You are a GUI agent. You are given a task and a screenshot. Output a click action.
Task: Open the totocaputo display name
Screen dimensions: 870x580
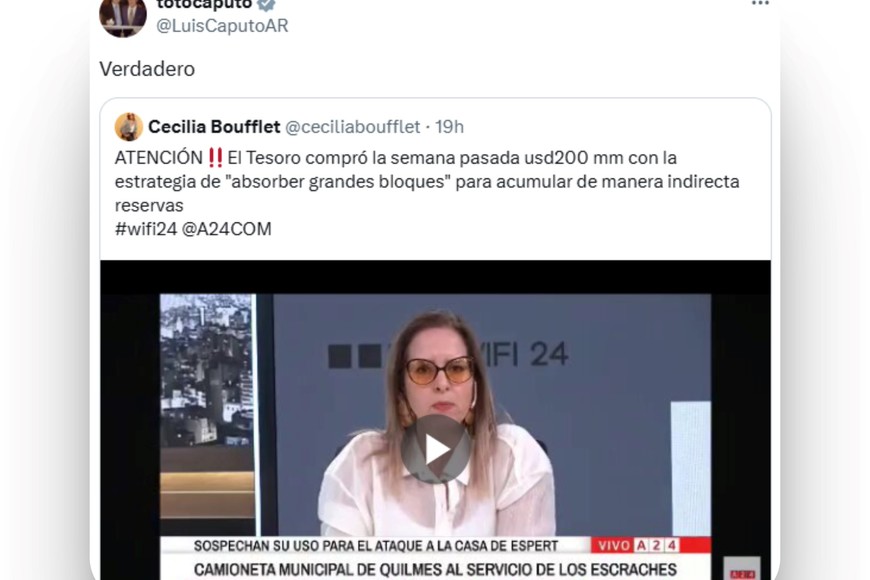coord(205,5)
